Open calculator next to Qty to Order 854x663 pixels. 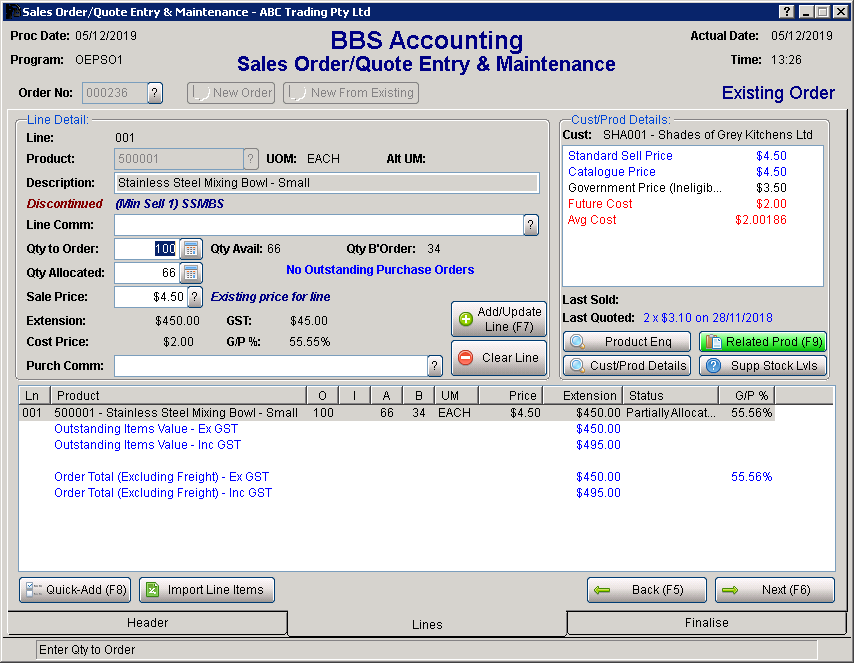point(191,249)
